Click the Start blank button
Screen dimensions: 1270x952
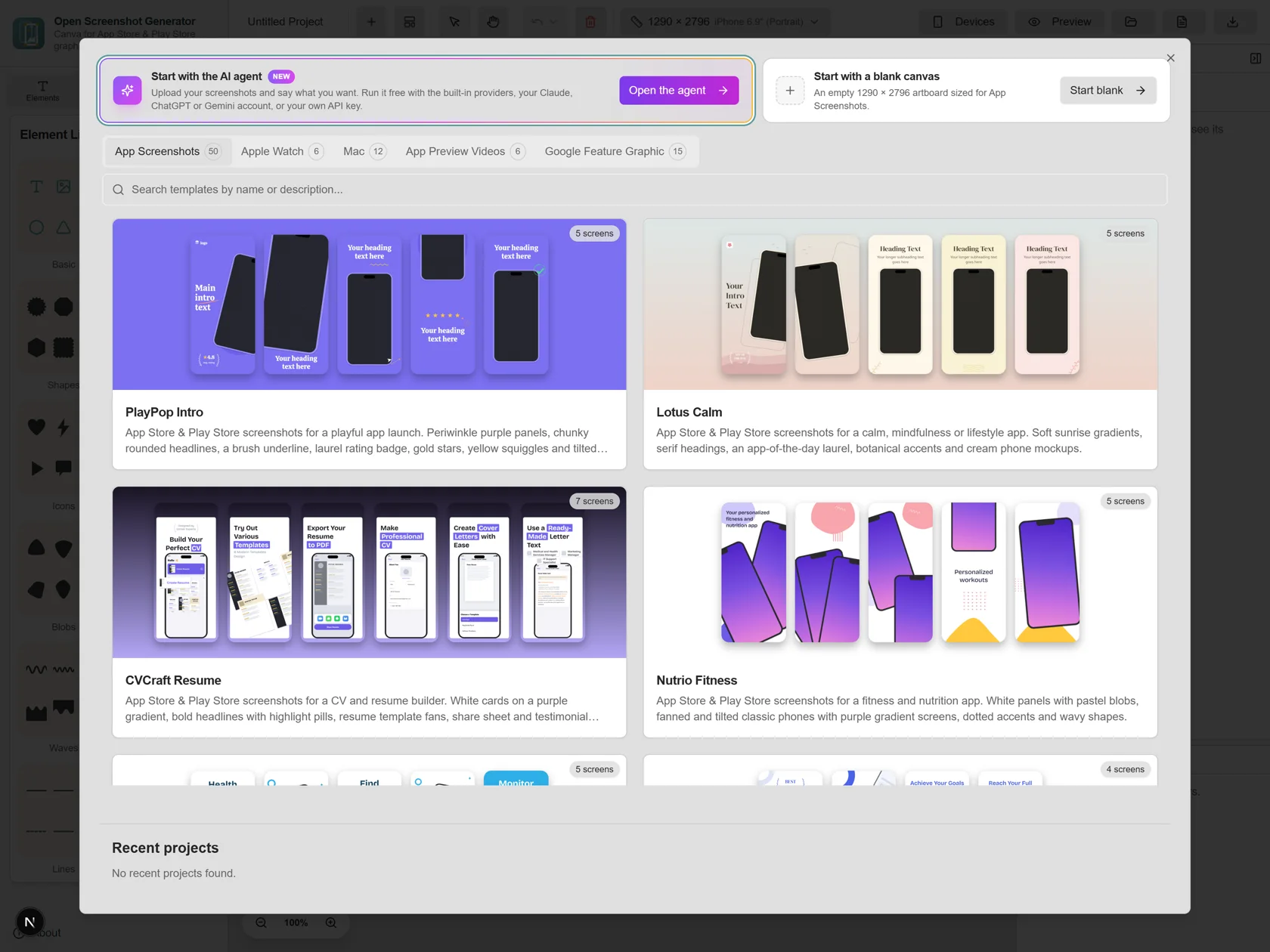tap(1107, 91)
